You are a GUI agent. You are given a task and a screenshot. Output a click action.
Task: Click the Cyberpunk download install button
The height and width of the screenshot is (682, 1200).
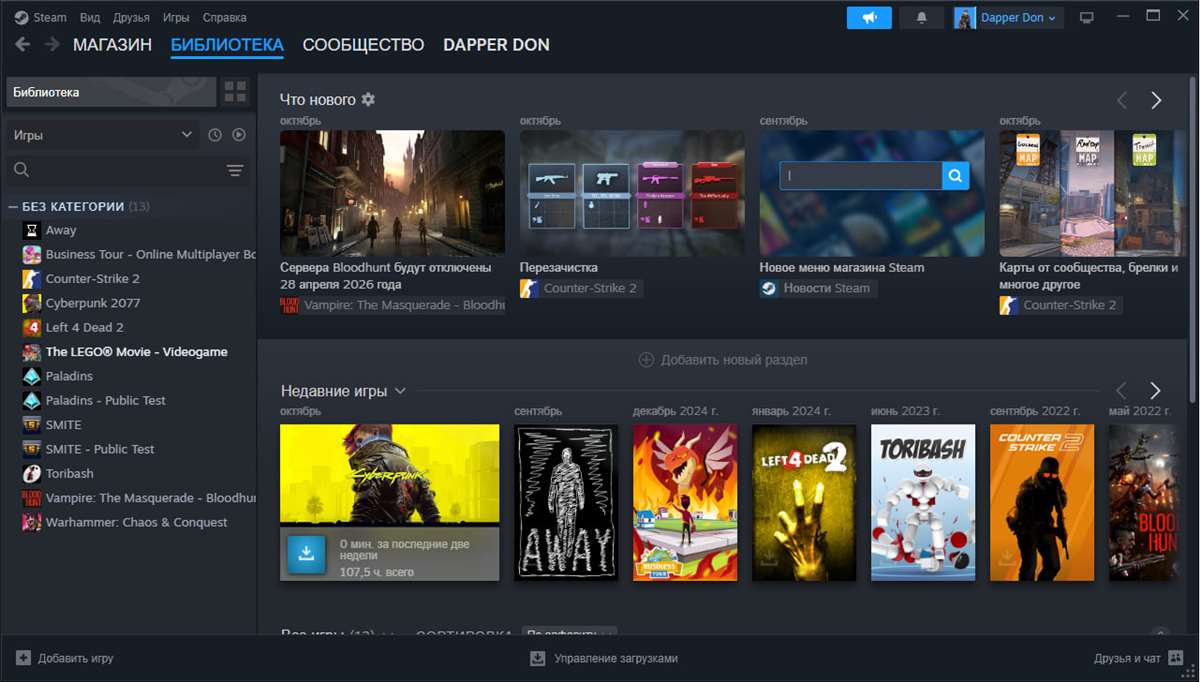306,554
